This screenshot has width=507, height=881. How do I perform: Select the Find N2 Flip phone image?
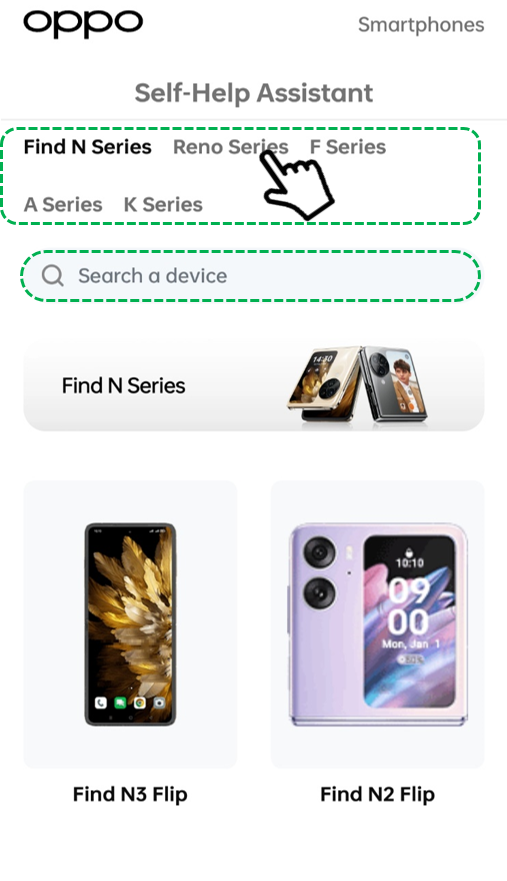(378, 624)
